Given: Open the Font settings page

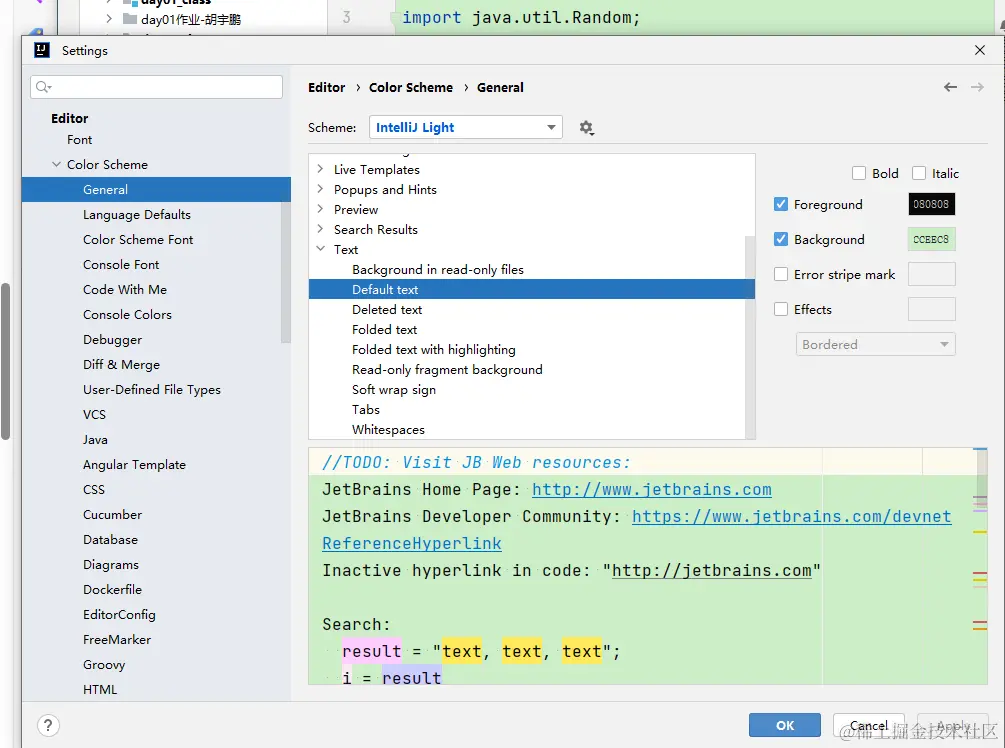Looking at the screenshot, I should (79, 140).
